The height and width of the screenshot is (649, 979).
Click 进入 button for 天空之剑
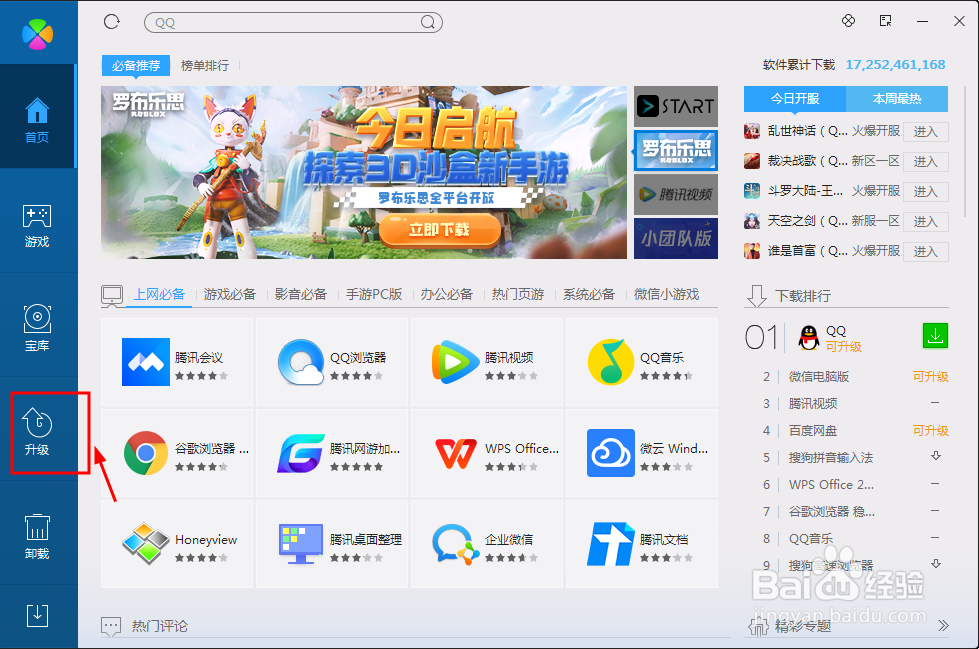point(926,222)
